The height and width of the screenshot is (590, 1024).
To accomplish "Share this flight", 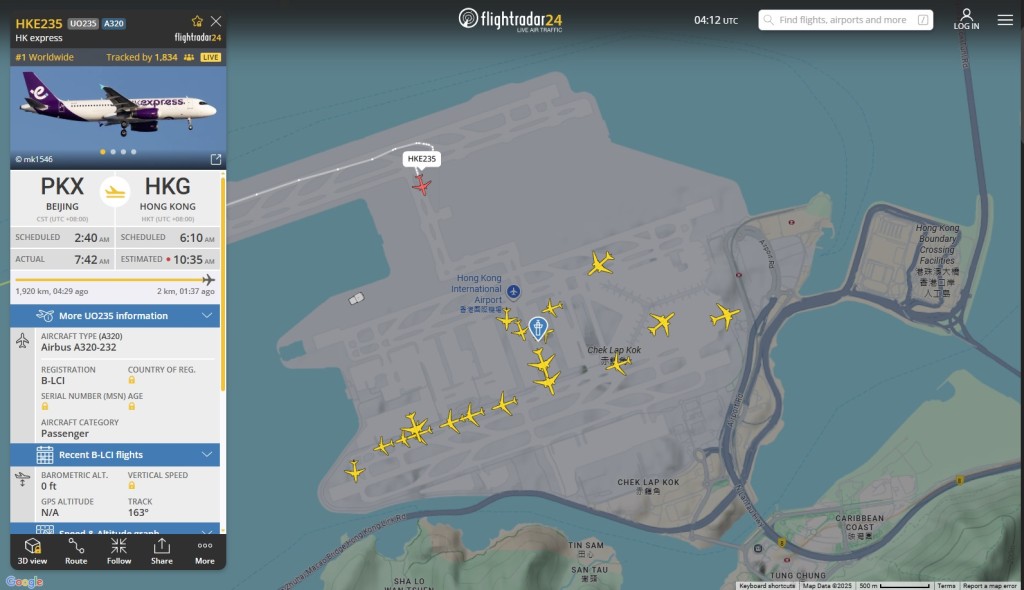I will tap(162, 551).
